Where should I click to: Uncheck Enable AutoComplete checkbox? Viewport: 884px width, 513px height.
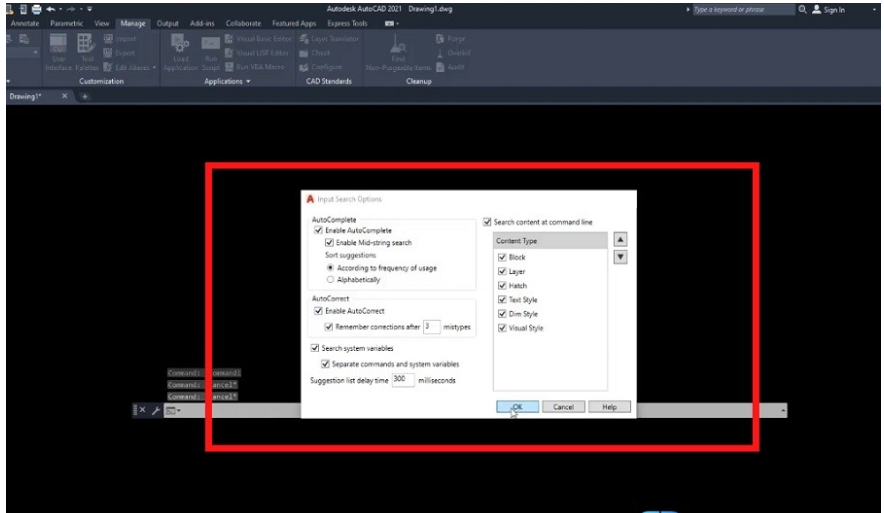tap(319, 230)
